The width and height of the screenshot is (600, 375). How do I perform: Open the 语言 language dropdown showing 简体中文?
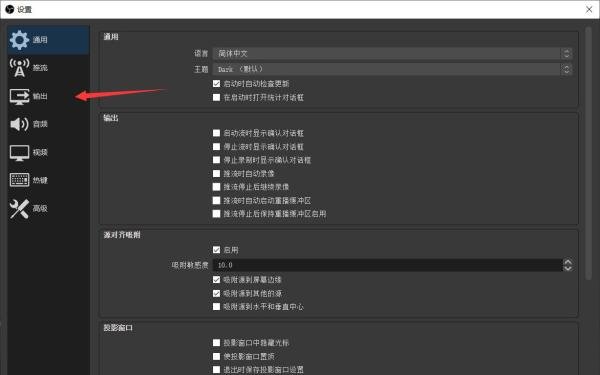coord(392,54)
